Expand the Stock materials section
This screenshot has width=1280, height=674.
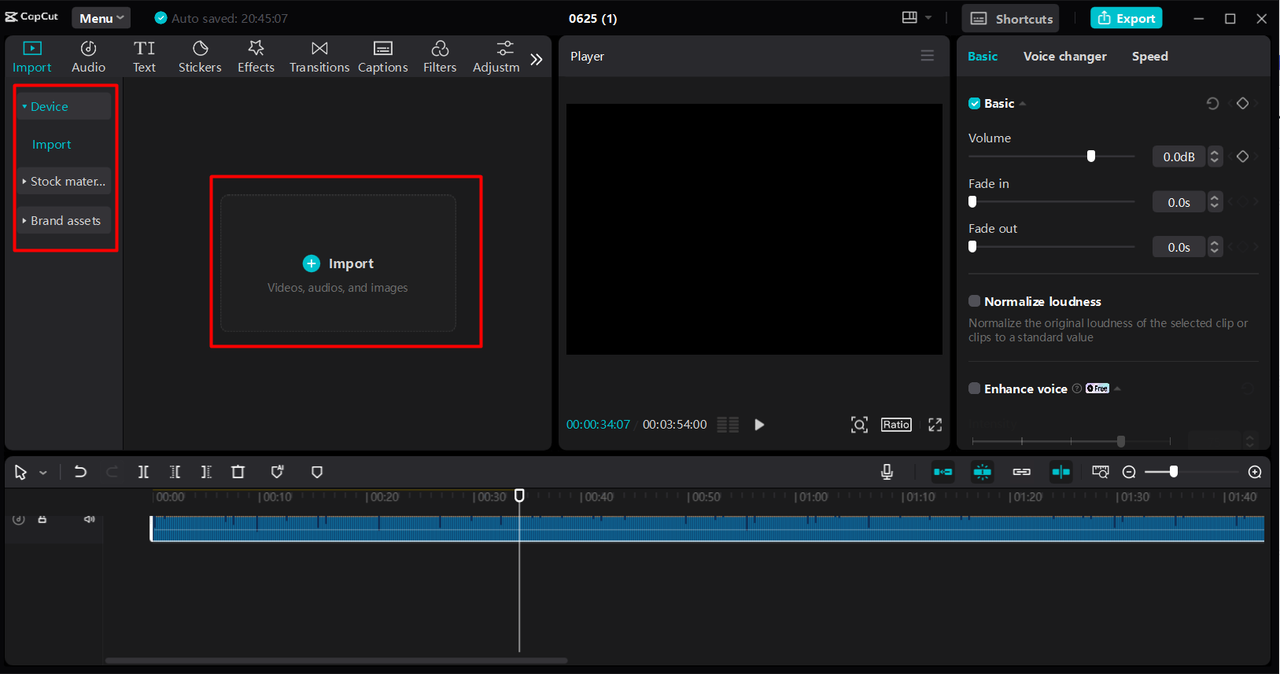click(x=64, y=182)
